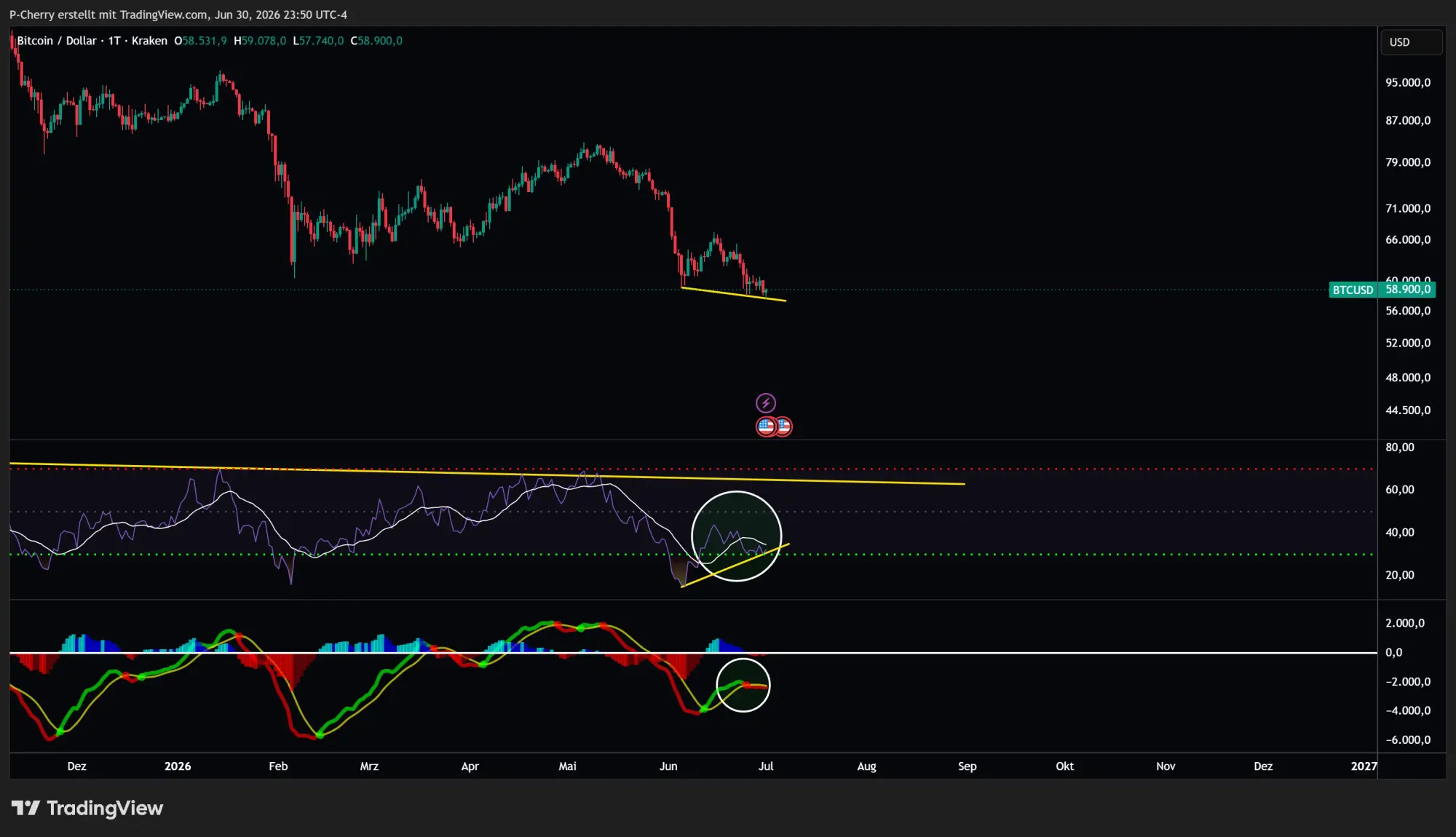1456x837 pixels.
Task: Click the 44.500,0 price axis label
Action: click(x=1407, y=410)
